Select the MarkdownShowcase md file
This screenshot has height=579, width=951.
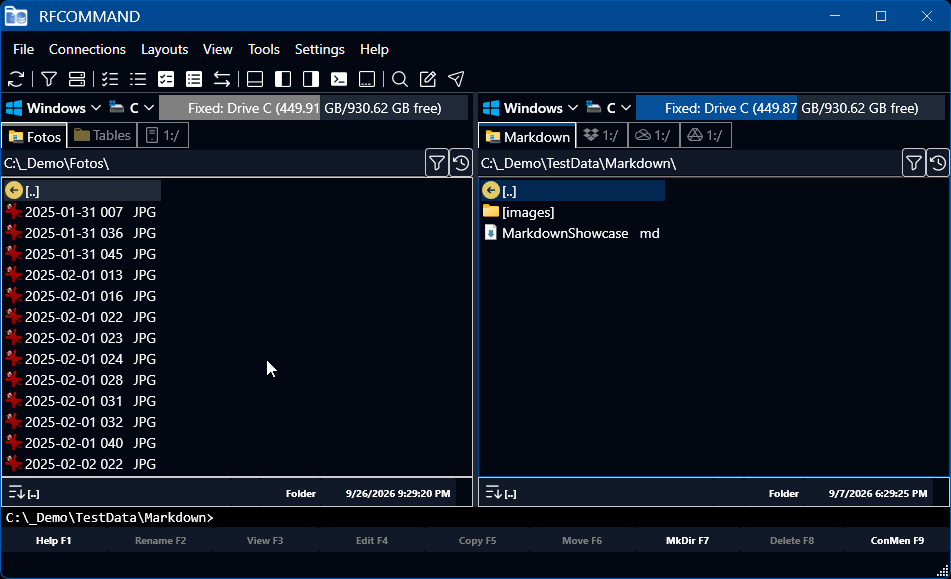[x=573, y=233]
